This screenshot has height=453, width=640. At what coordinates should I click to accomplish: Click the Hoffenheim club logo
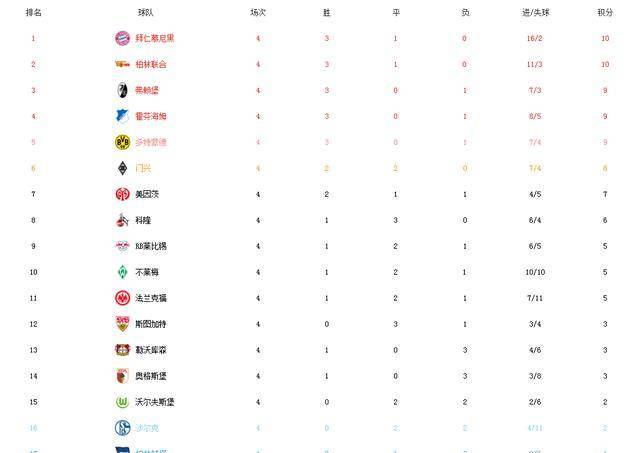[x=122, y=116]
